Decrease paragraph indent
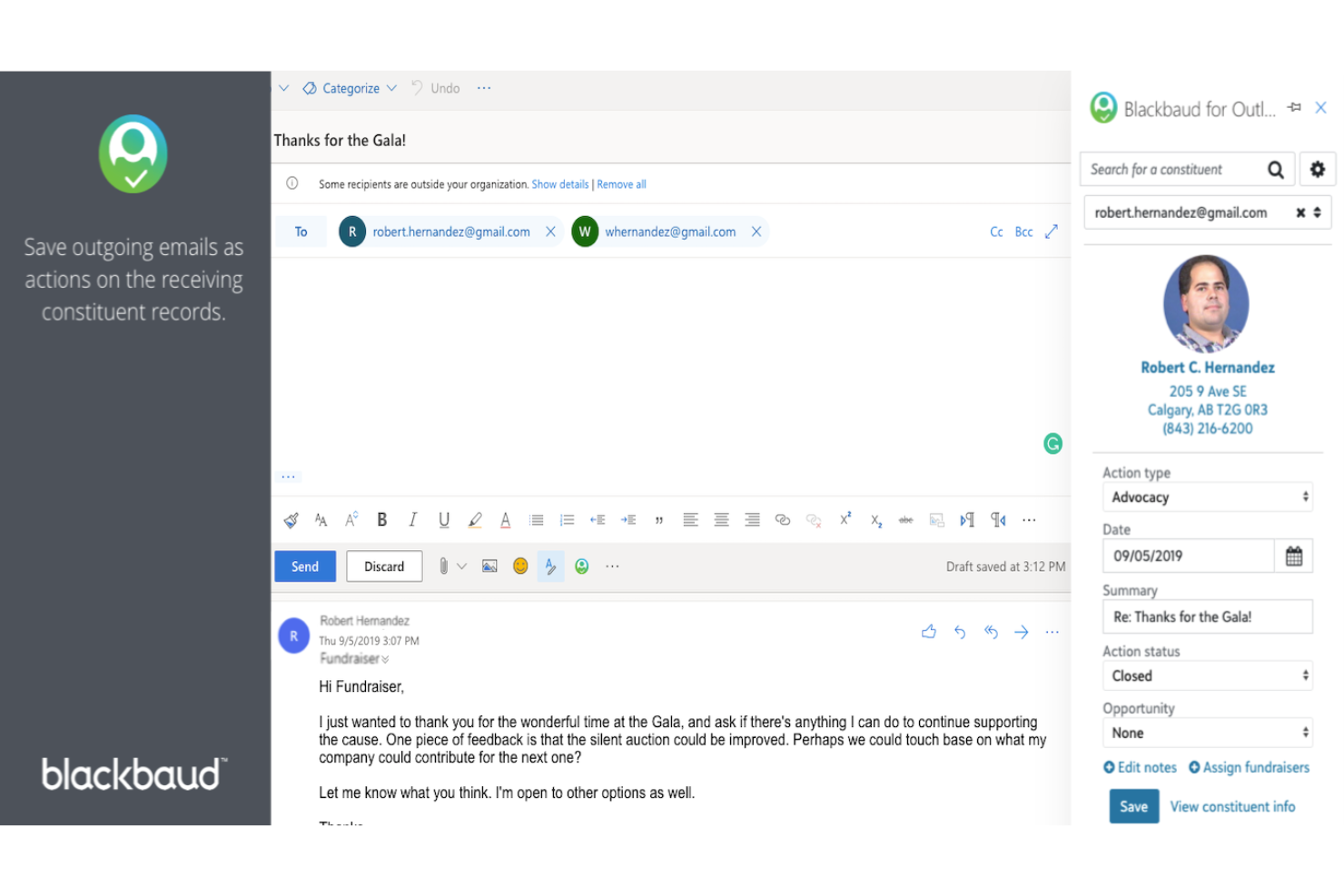The image size is (1344, 896). (598, 520)
